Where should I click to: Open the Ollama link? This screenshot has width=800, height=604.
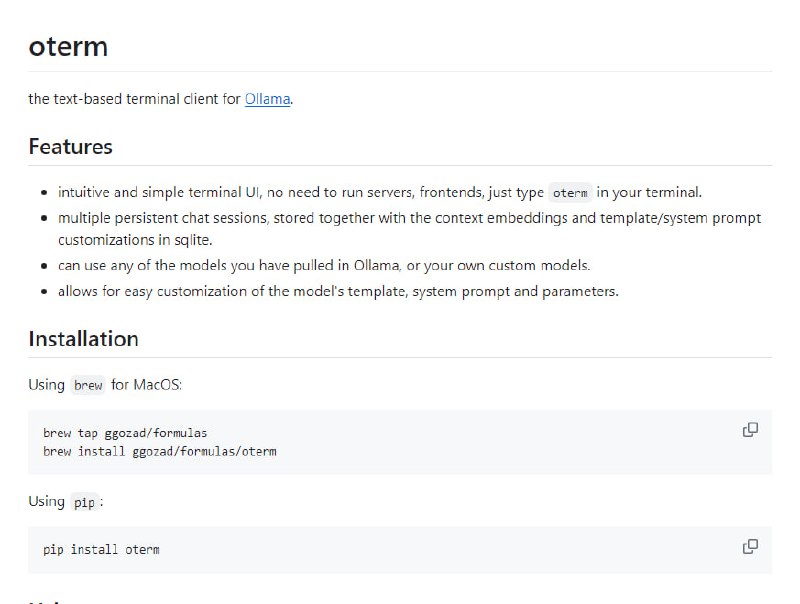[x=267, y=99]
